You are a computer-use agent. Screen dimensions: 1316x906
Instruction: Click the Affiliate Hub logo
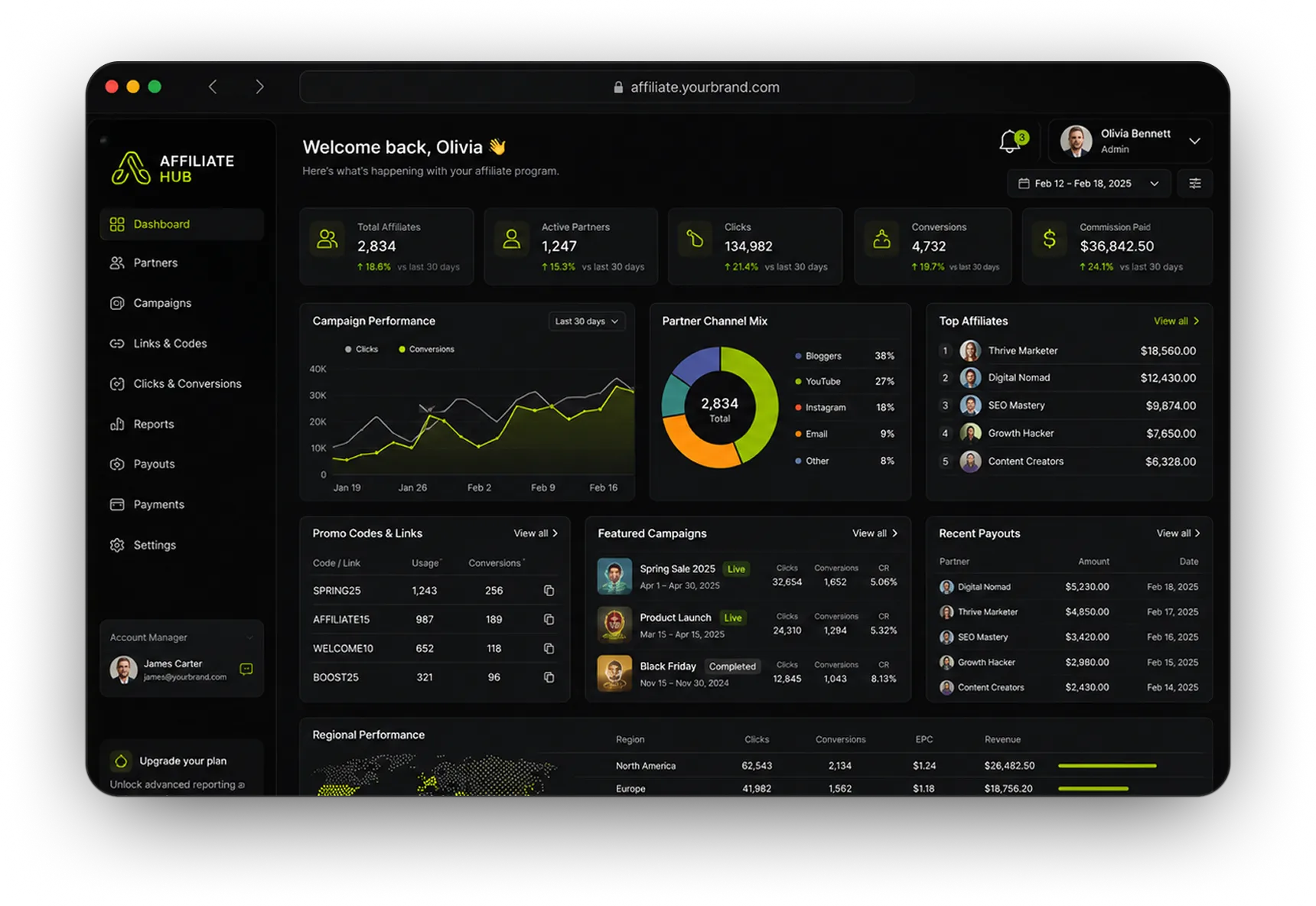tap(173, 168)
